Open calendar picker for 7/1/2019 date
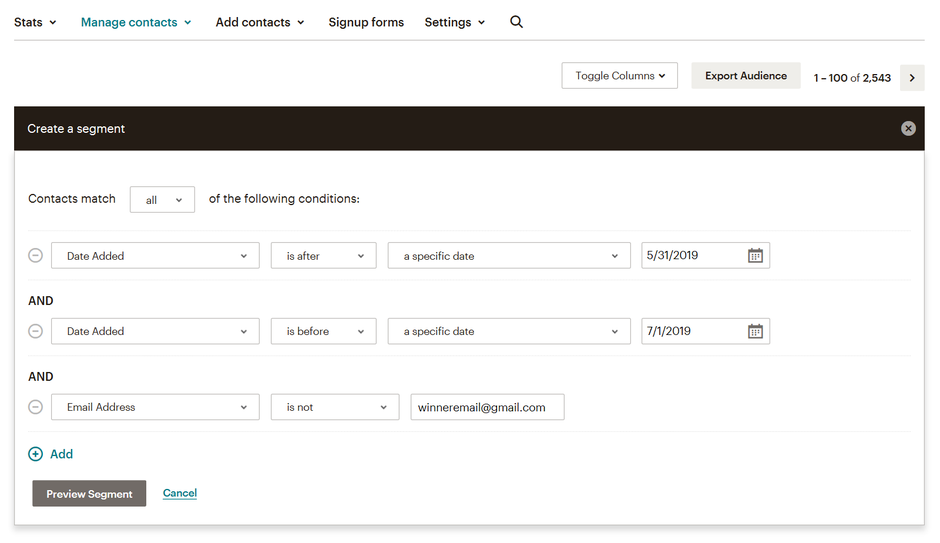The width and height of the screenshot is (940, 543). coord(755,331)
